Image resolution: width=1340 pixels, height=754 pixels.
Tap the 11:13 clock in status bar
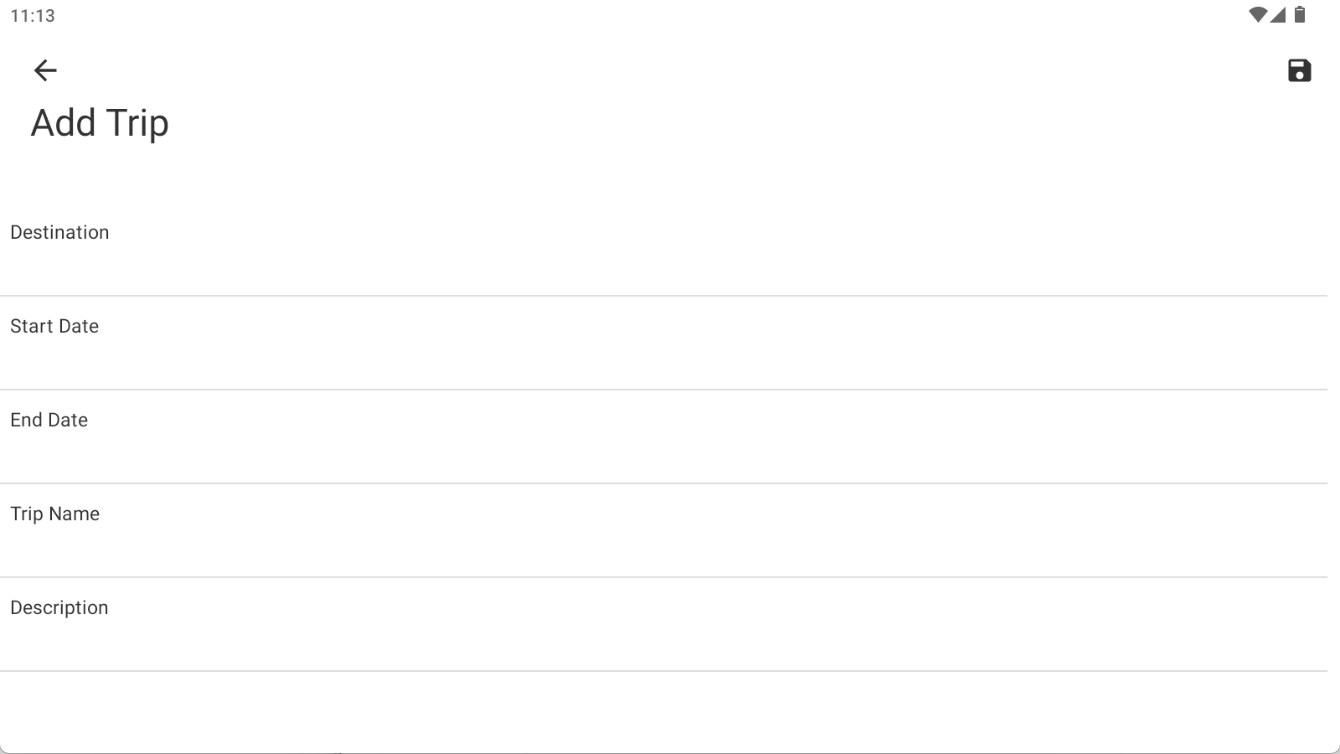click(x=33, y=16)
